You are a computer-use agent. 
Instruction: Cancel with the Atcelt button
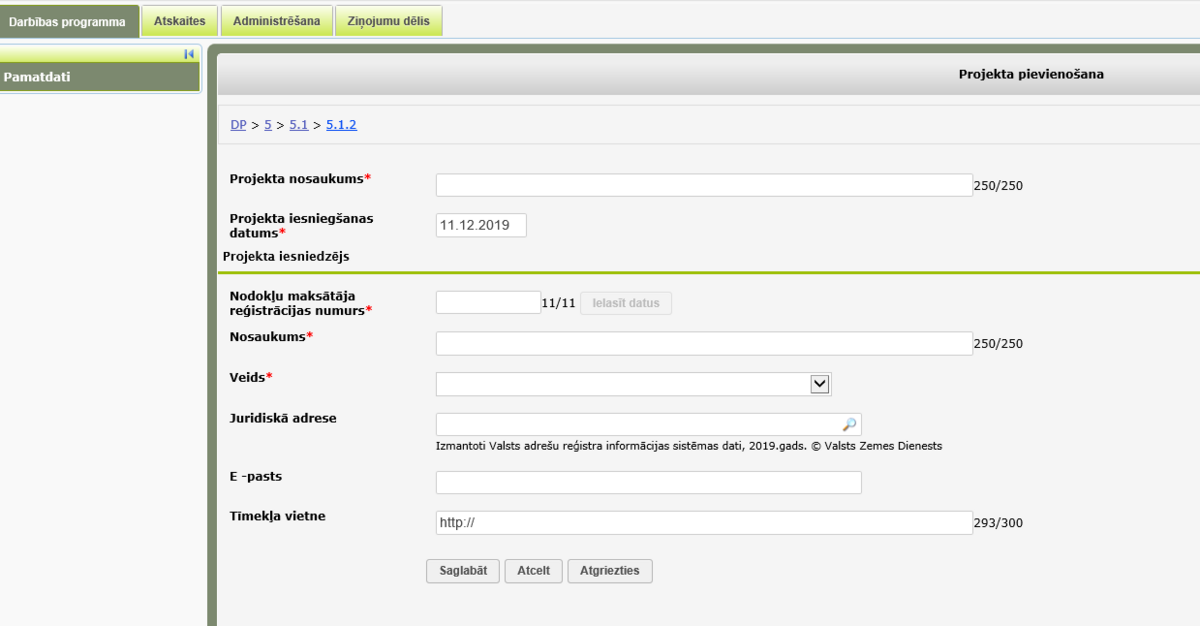[533, 571]
